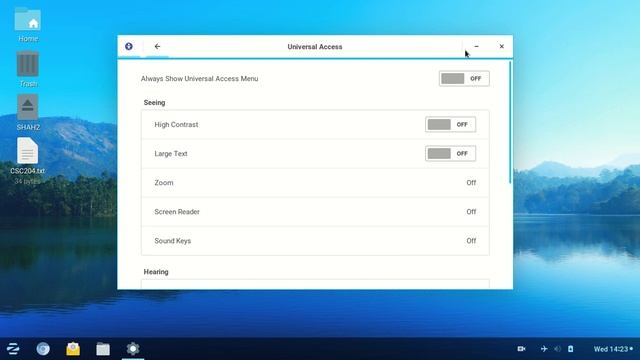Click the airplane mode tray icon

[x=544, y=349]
